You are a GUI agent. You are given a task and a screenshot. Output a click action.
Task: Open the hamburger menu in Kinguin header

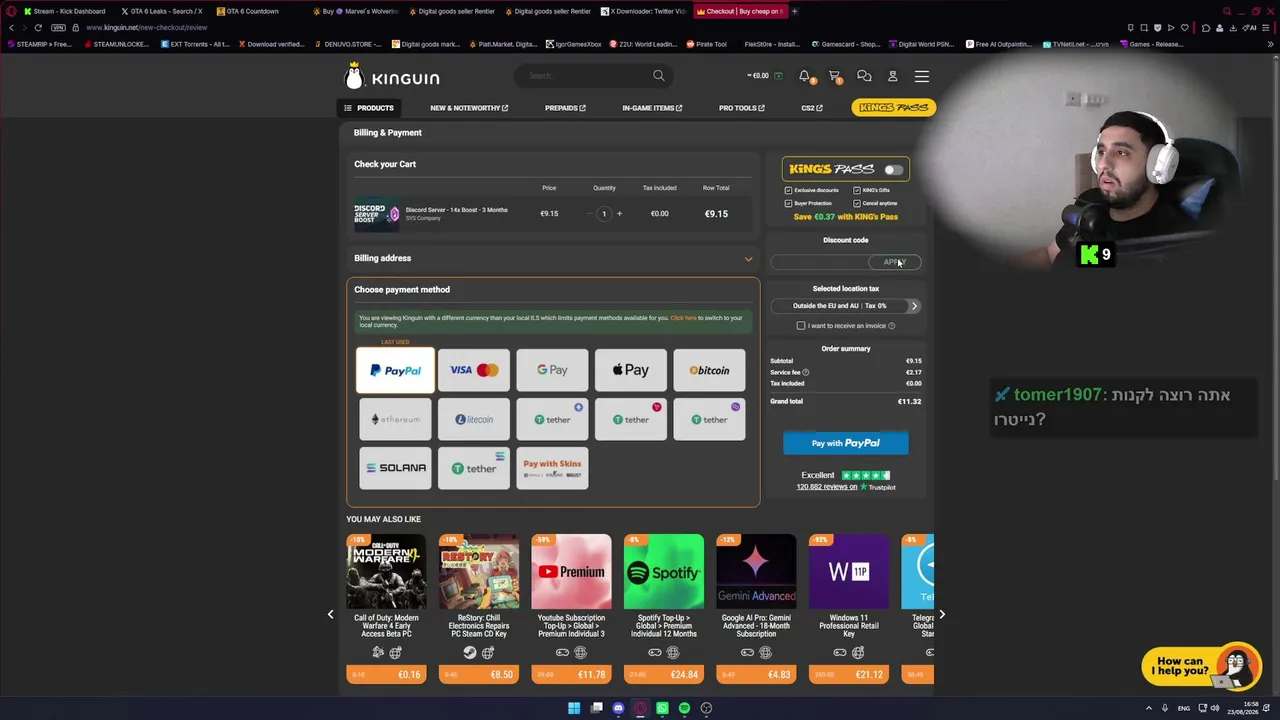[x=922, y=76]
